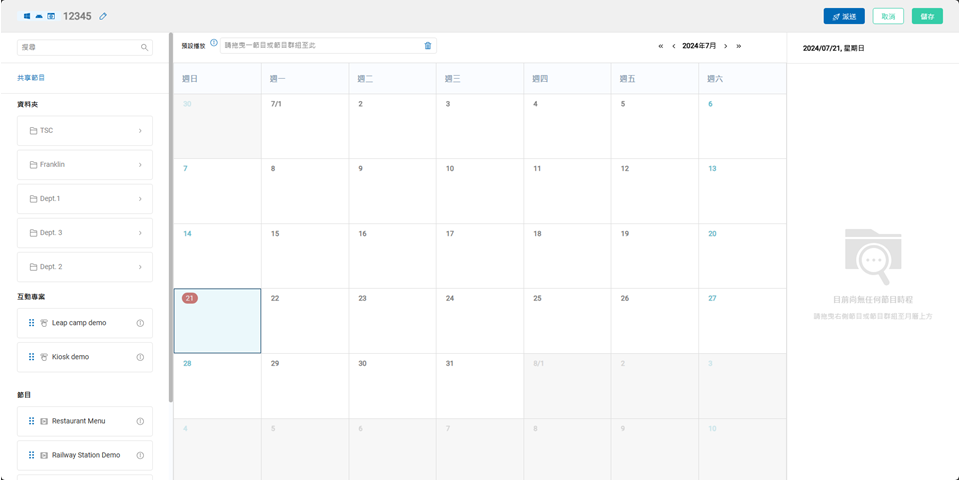The height and width of the screenshot is (480, 960).
Task: Expand the Dept. 3 folder
Action: coord(140,233)
